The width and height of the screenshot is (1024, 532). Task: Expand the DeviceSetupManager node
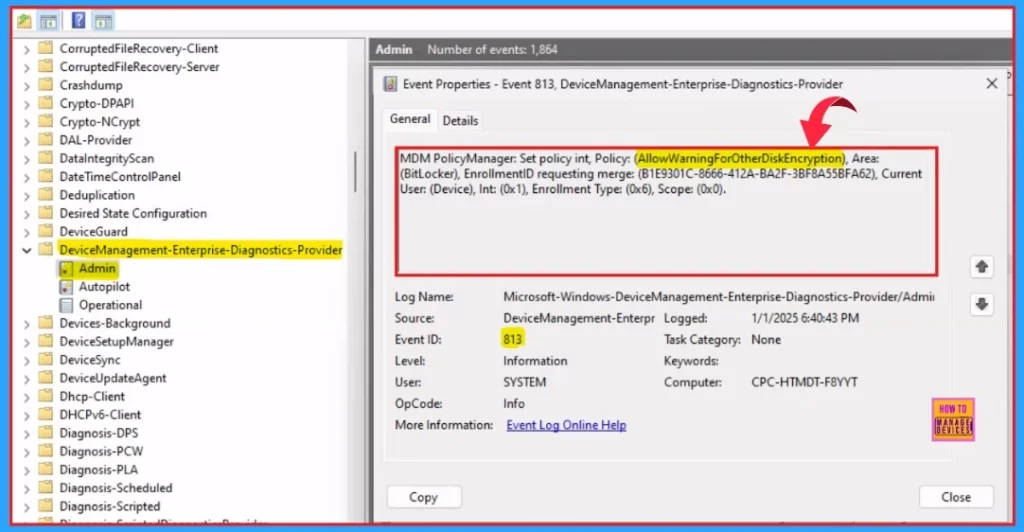(27, 342)
